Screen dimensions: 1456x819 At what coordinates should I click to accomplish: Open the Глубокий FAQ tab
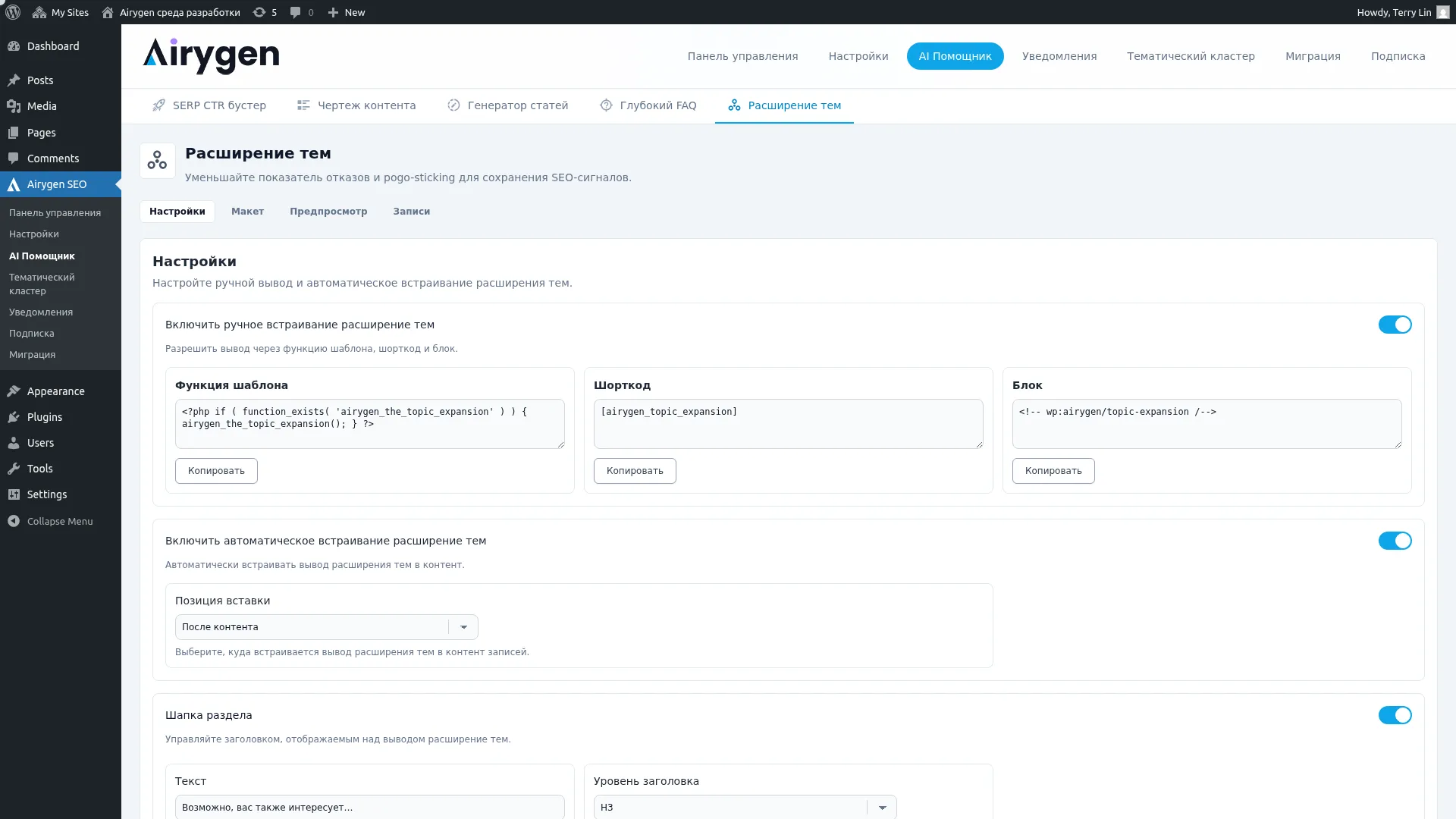click(x=648, y=105)
